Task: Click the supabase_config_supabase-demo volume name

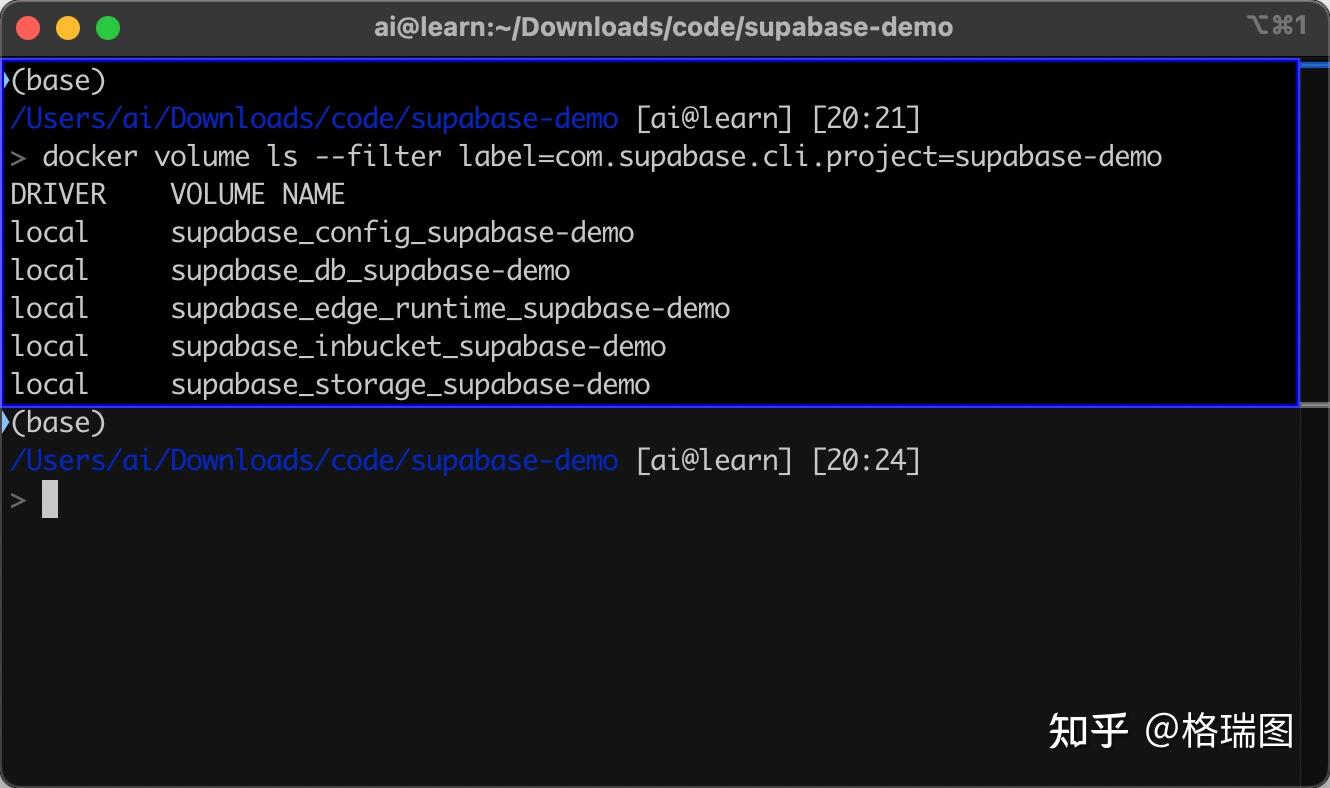Action: (x=402, y=232)
